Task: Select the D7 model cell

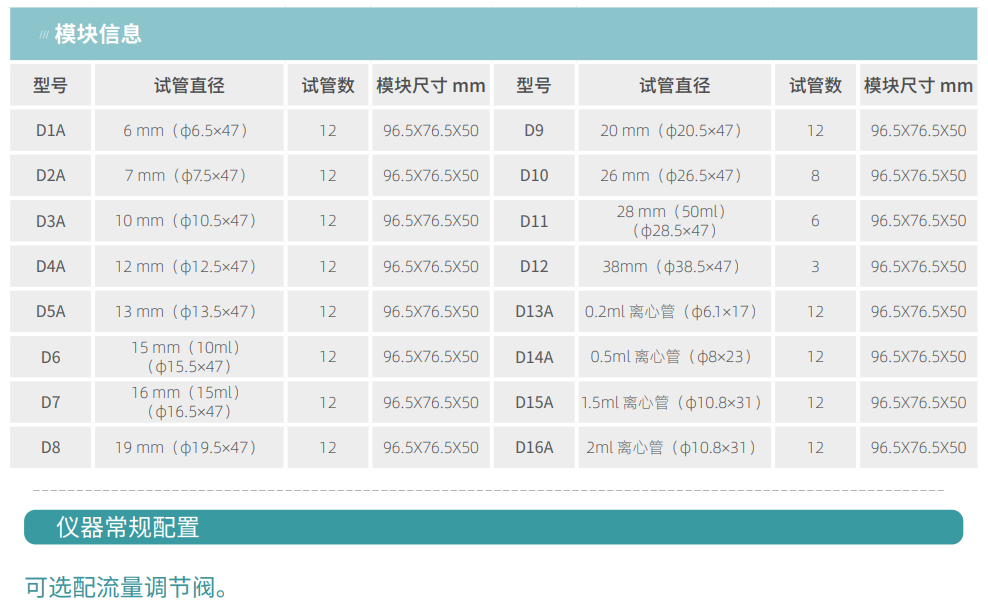Action: [x=50, y=403]
